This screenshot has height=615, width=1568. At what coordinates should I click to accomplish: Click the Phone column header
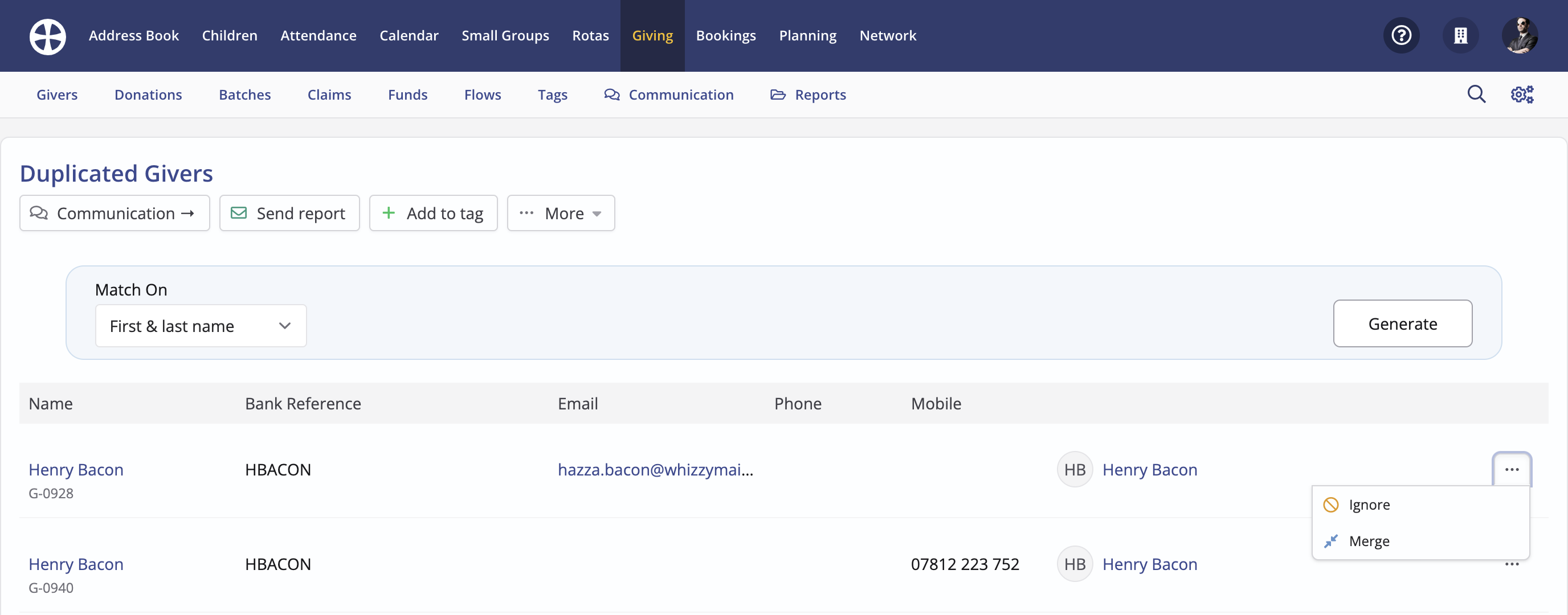click(798, 403)
